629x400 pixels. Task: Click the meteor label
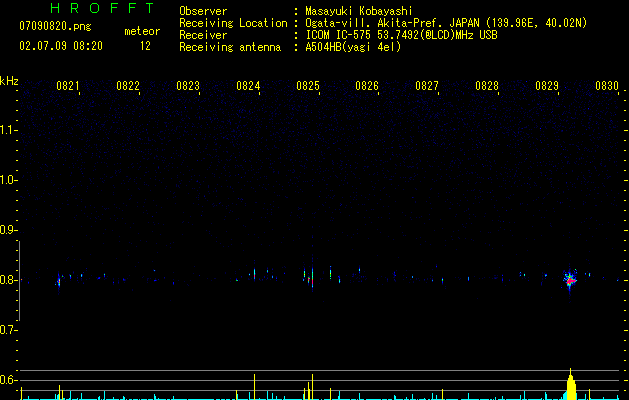coord(142,31)
